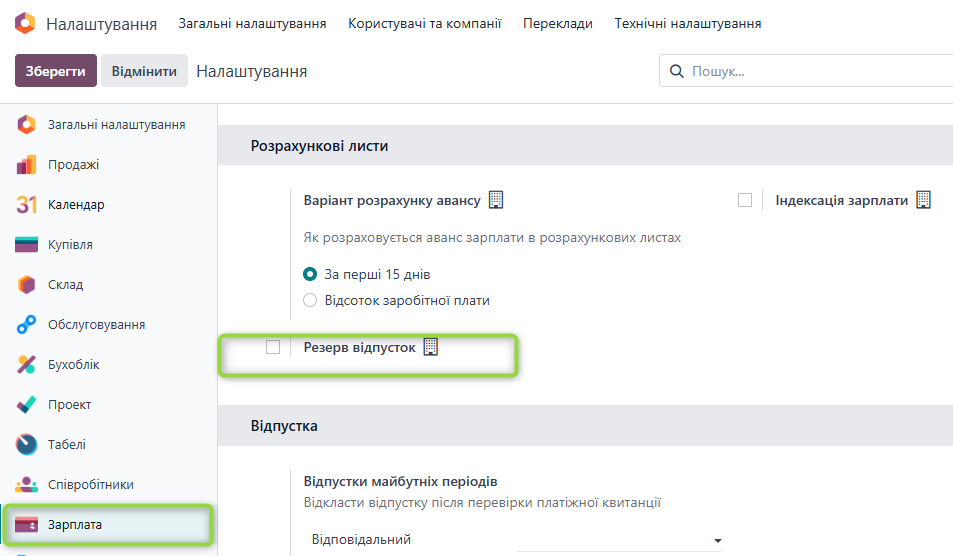Open the Проект settings icon
Image resolution: width=953 pixels, height=556 pixels.
[26, 405]
